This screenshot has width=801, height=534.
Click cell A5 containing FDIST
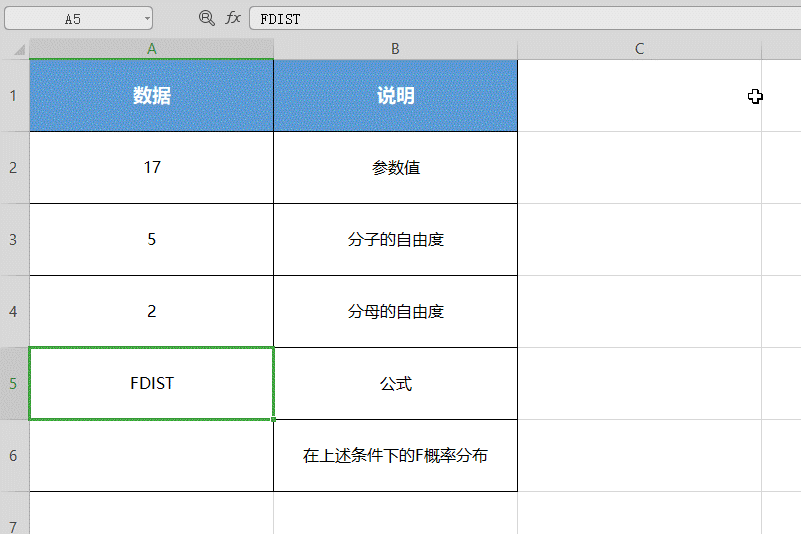(x=152, y=384)
